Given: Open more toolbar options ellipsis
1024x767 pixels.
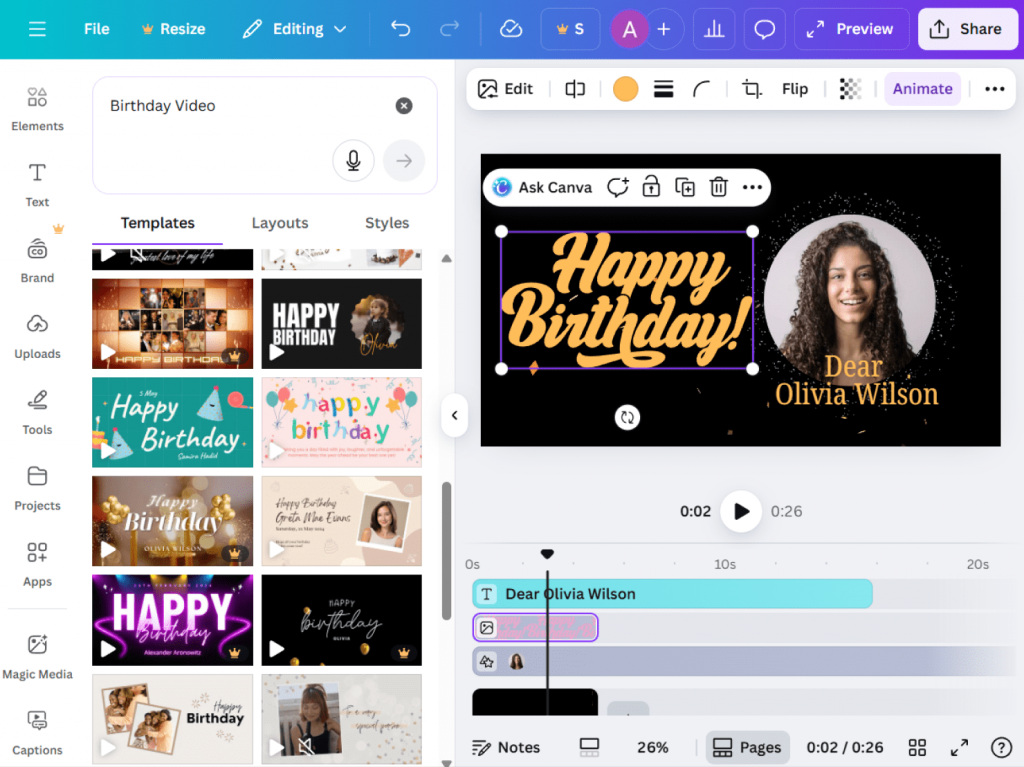Looking at the screenshot, I should click(x=994, y=89).
